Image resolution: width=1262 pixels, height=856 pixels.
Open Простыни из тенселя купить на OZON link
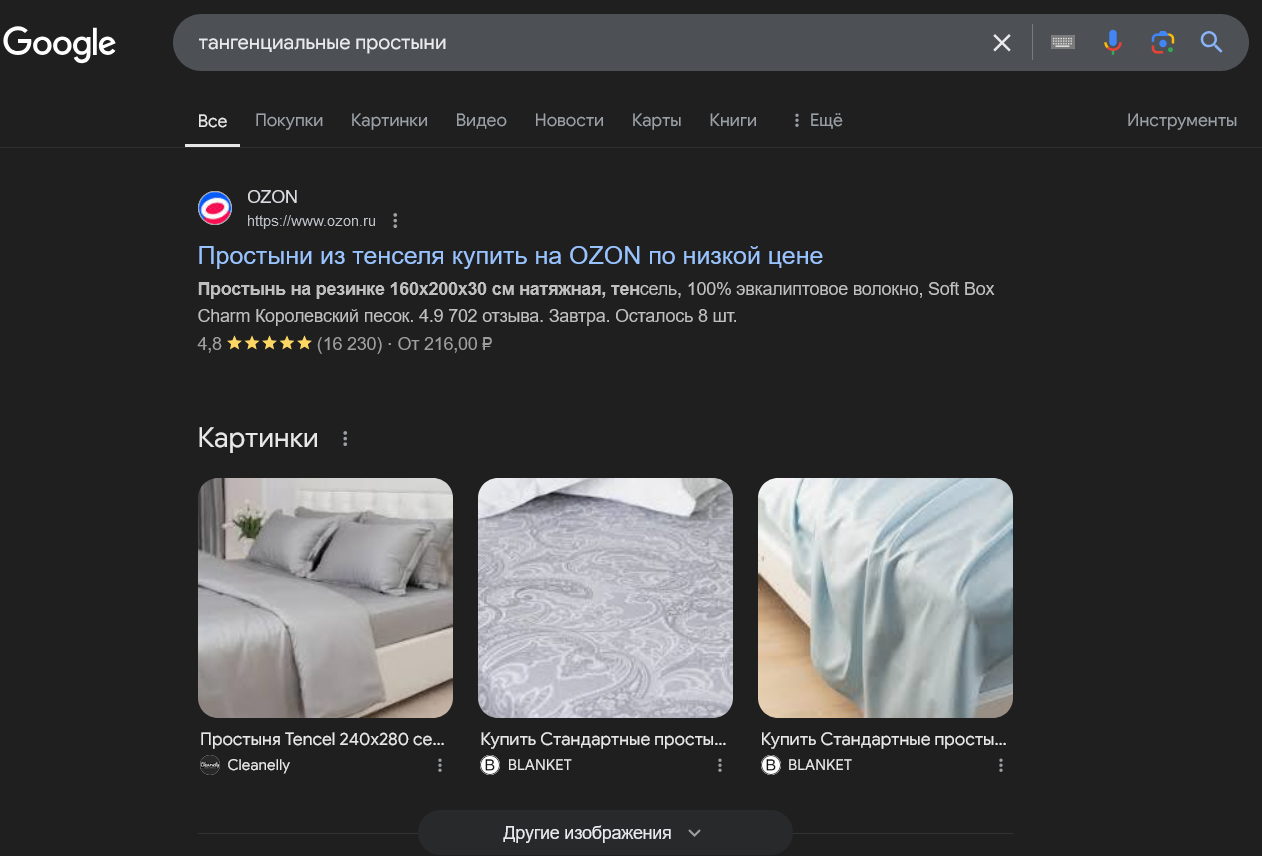(510, 255)
